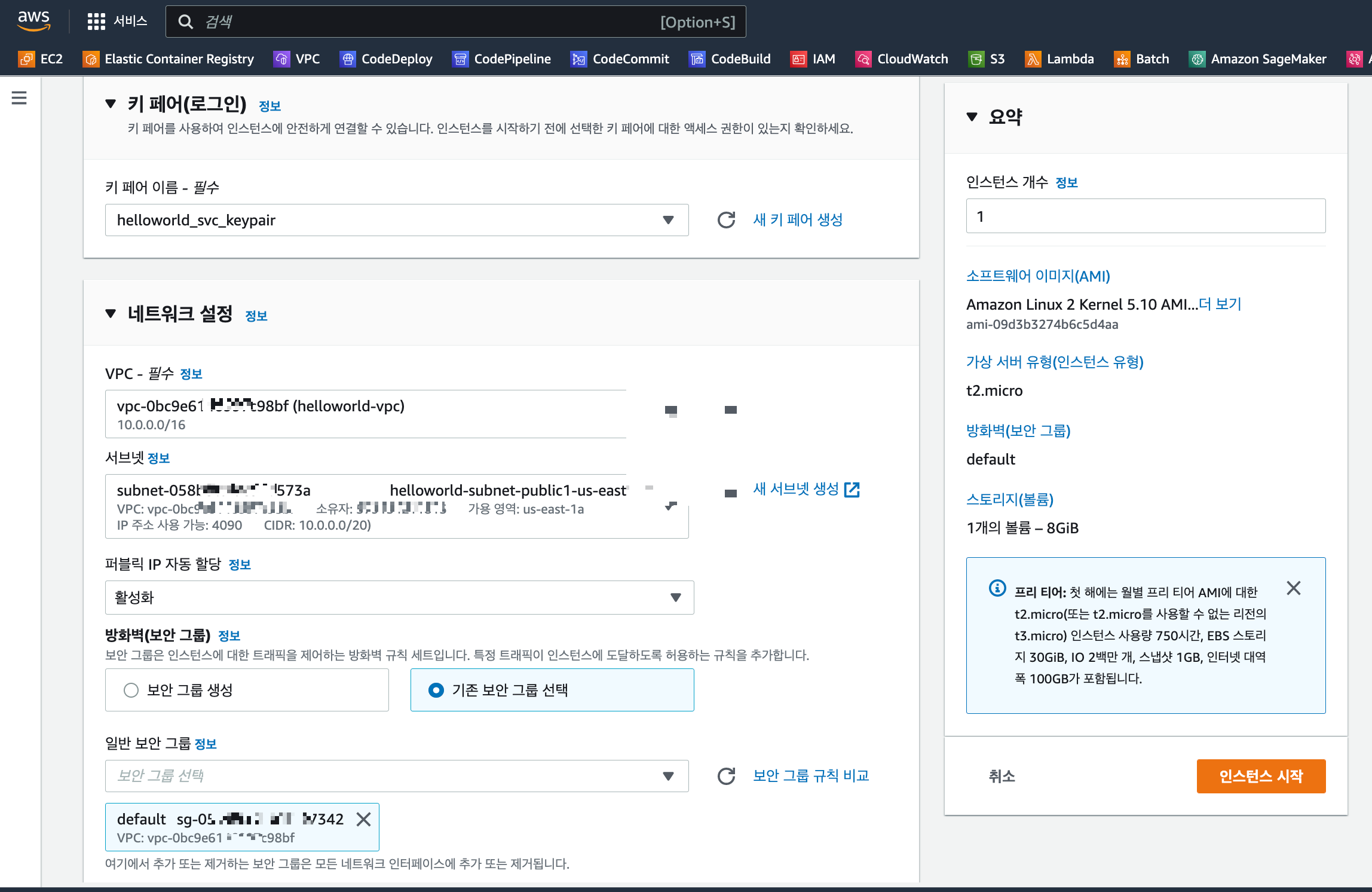Select the create security group radio option
1372x892 pixels.
coord(131,690)
